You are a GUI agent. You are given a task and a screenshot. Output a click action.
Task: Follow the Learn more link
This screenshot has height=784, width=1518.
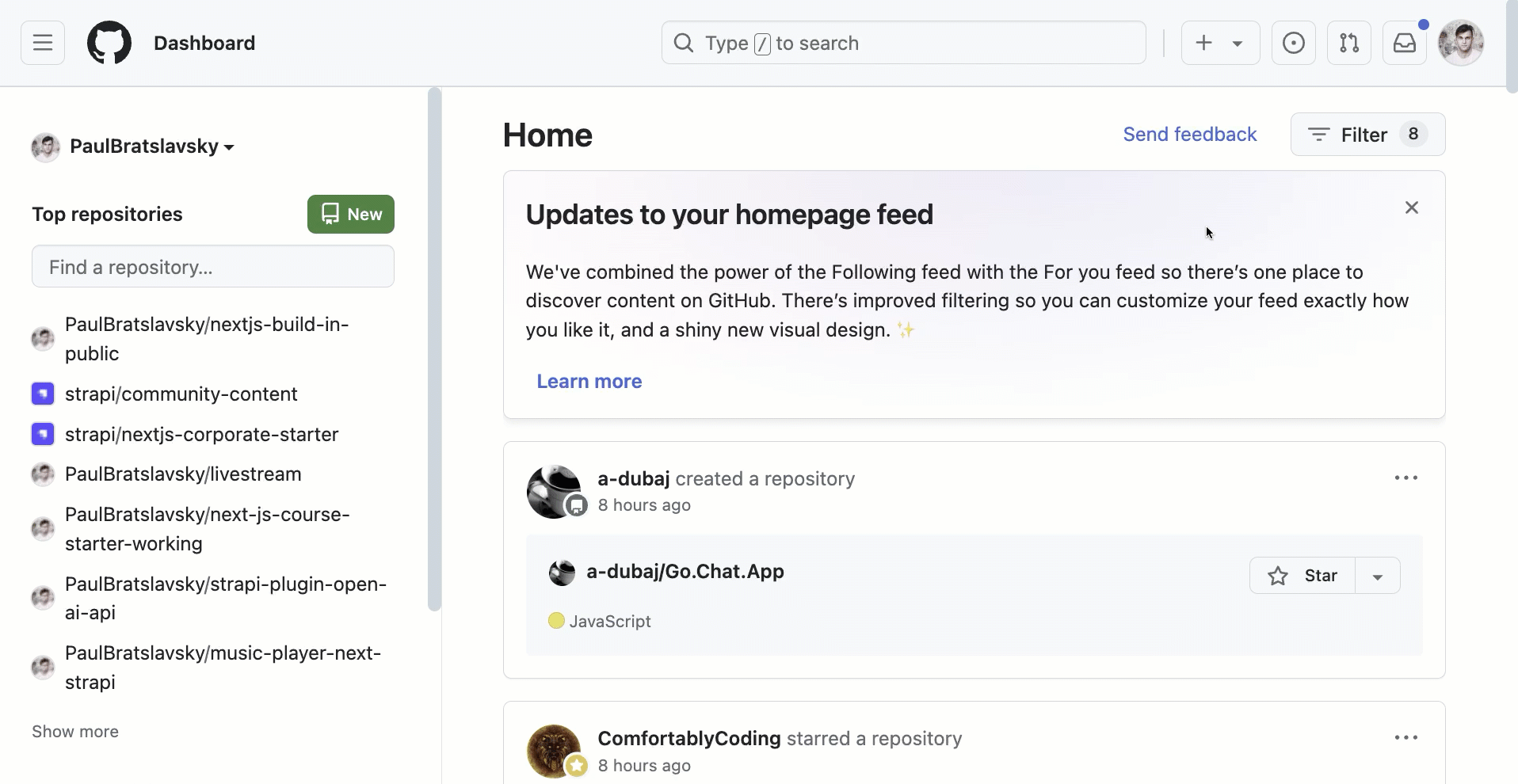[589, 382]
